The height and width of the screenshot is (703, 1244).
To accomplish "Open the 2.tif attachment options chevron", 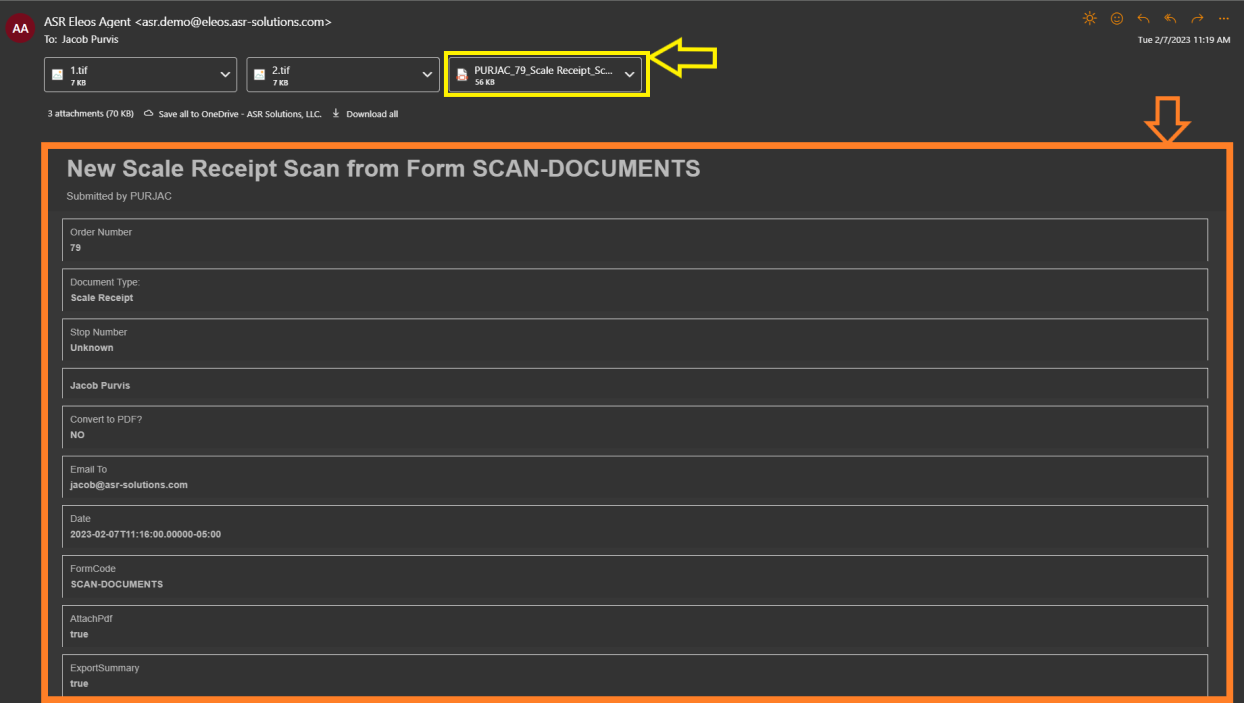I will point(427,74).
